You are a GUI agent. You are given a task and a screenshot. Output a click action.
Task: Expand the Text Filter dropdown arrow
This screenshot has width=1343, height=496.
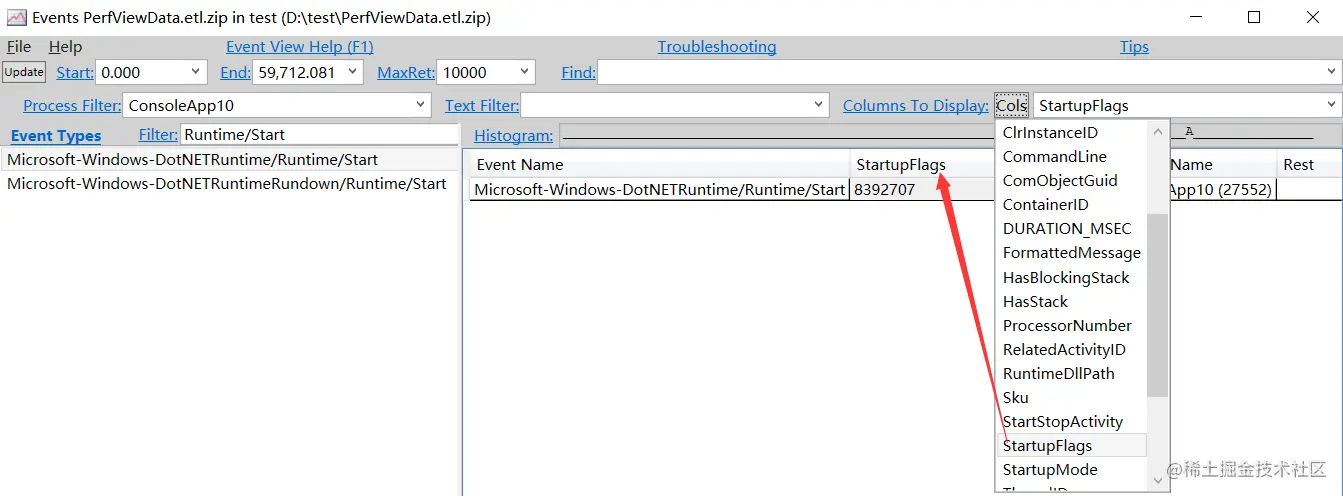click(819, 105)
